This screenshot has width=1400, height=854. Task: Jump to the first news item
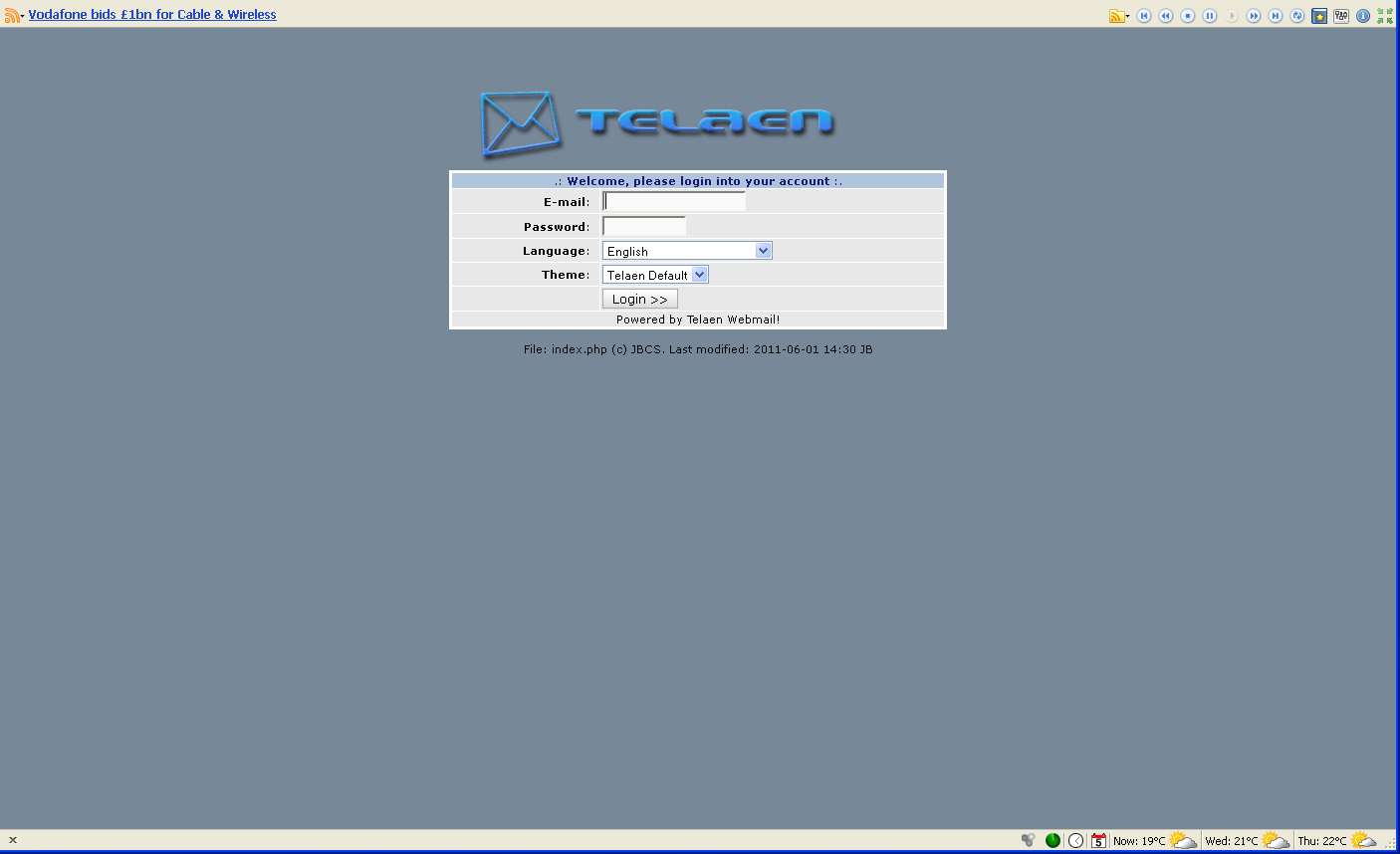(x=1144, y=16)
